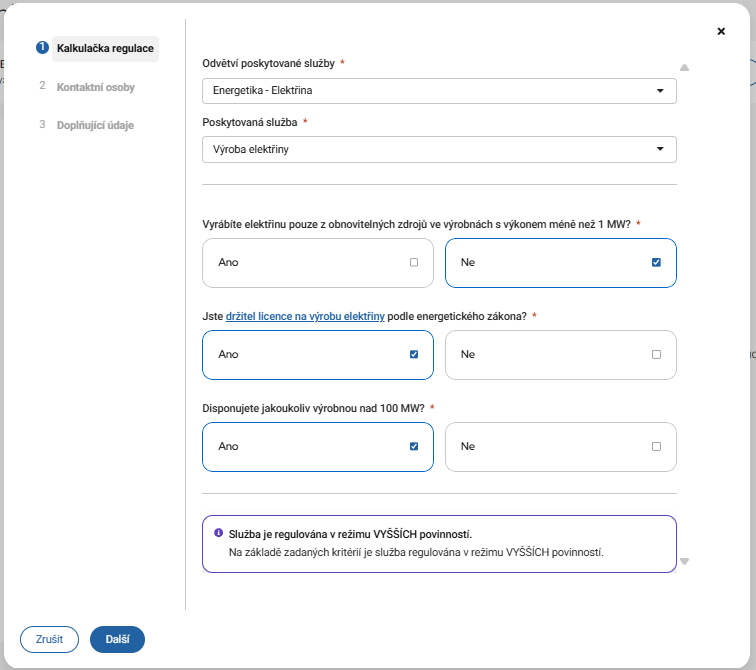Expand the Poskytovaná služba dropdown

pos(439,149)
